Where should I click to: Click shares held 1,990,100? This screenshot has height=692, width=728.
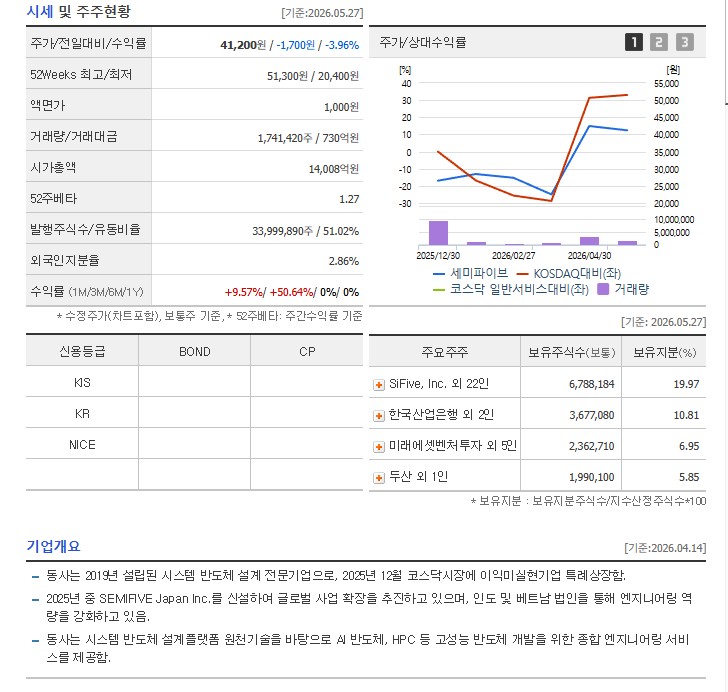point(592,477)
